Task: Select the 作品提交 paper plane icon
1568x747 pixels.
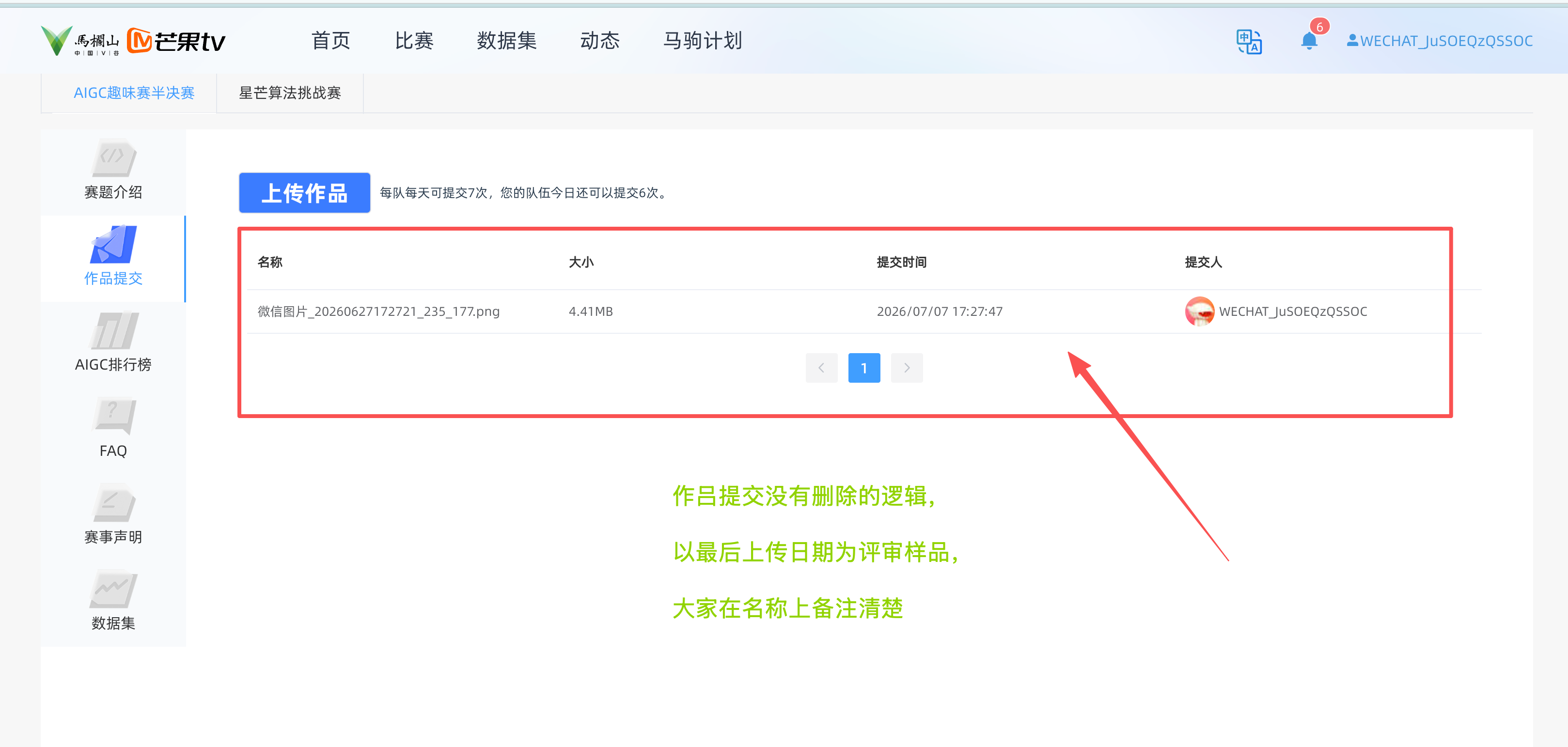Action: (113, 244)
